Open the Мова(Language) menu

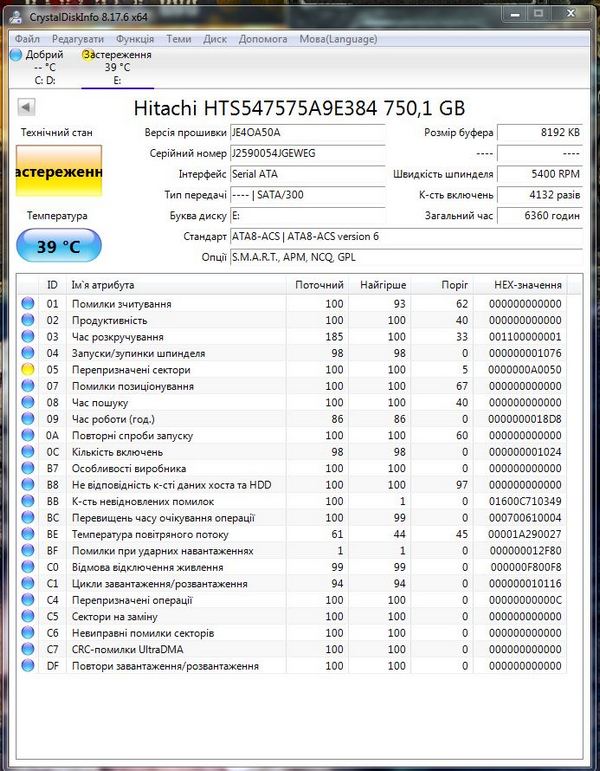(x=338, y=39)
